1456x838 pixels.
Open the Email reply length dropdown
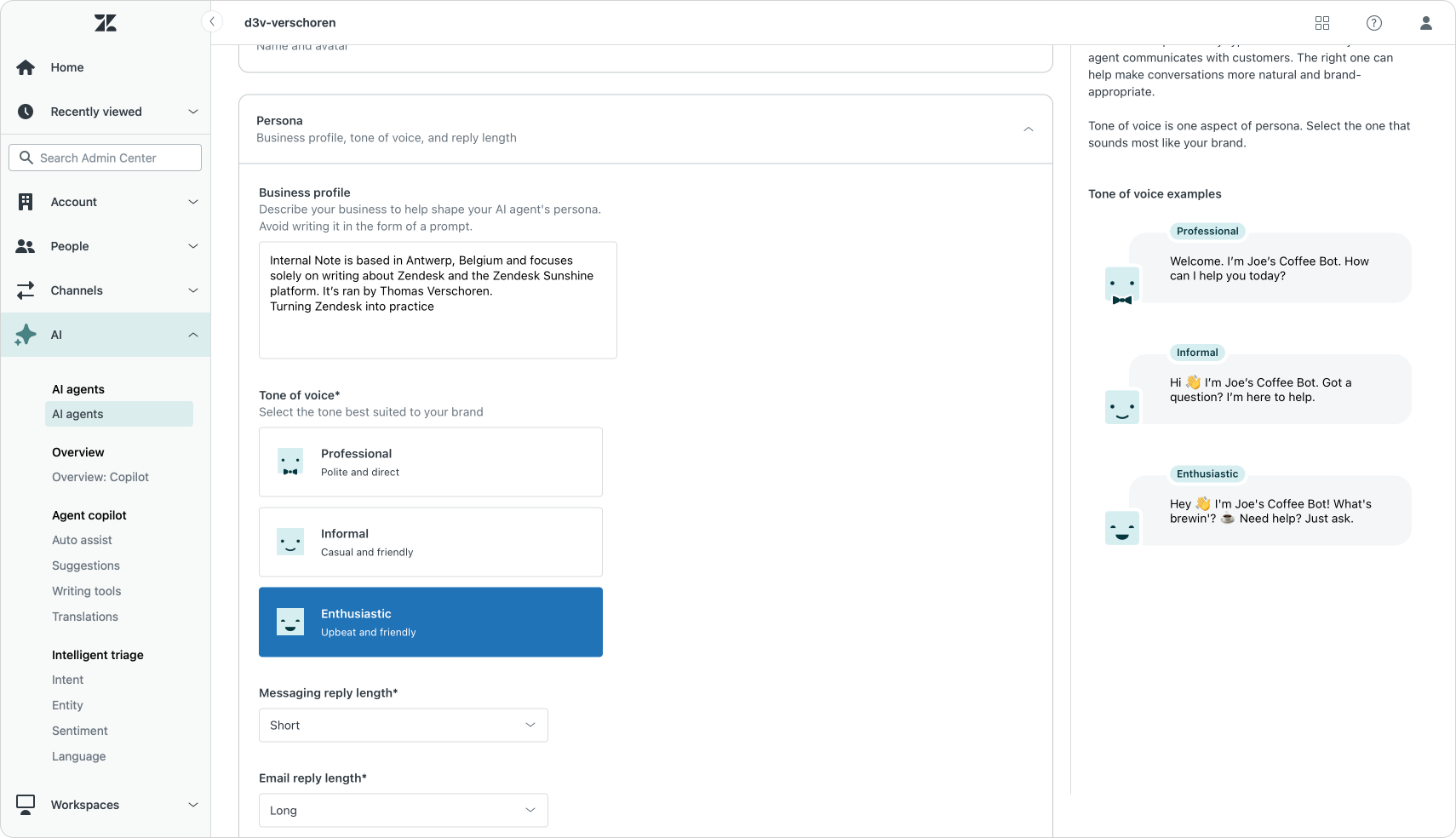pos(404,811)
